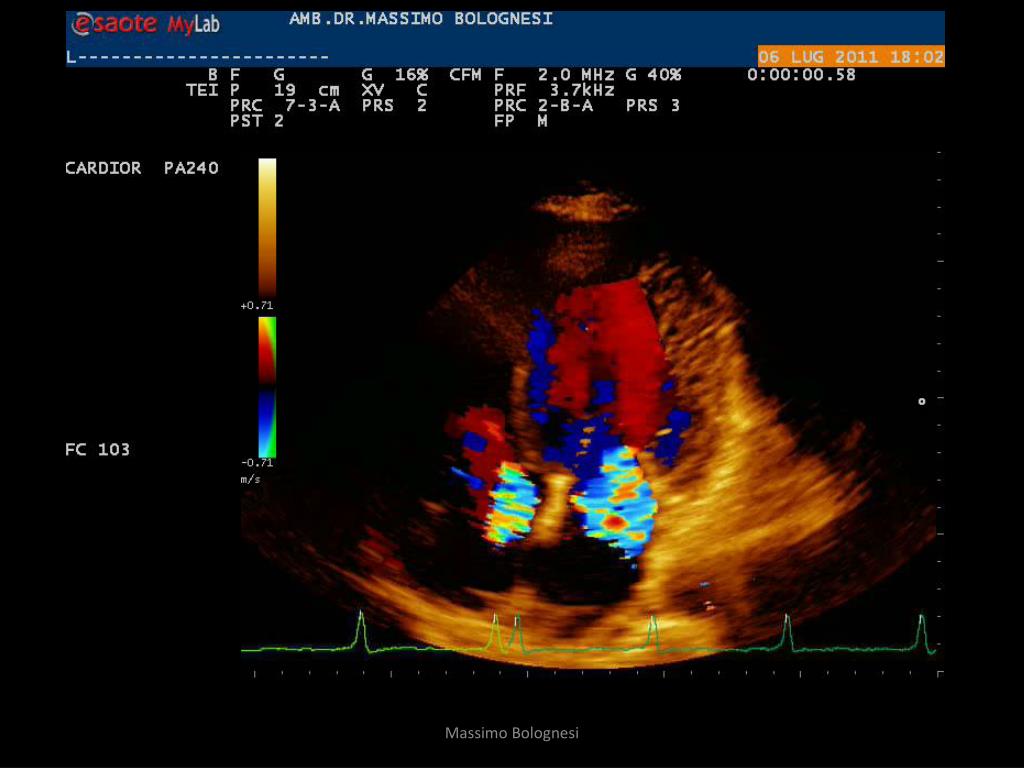
Task: Click the Massimo Bolognesi caption below image
Action: point(512,733)
